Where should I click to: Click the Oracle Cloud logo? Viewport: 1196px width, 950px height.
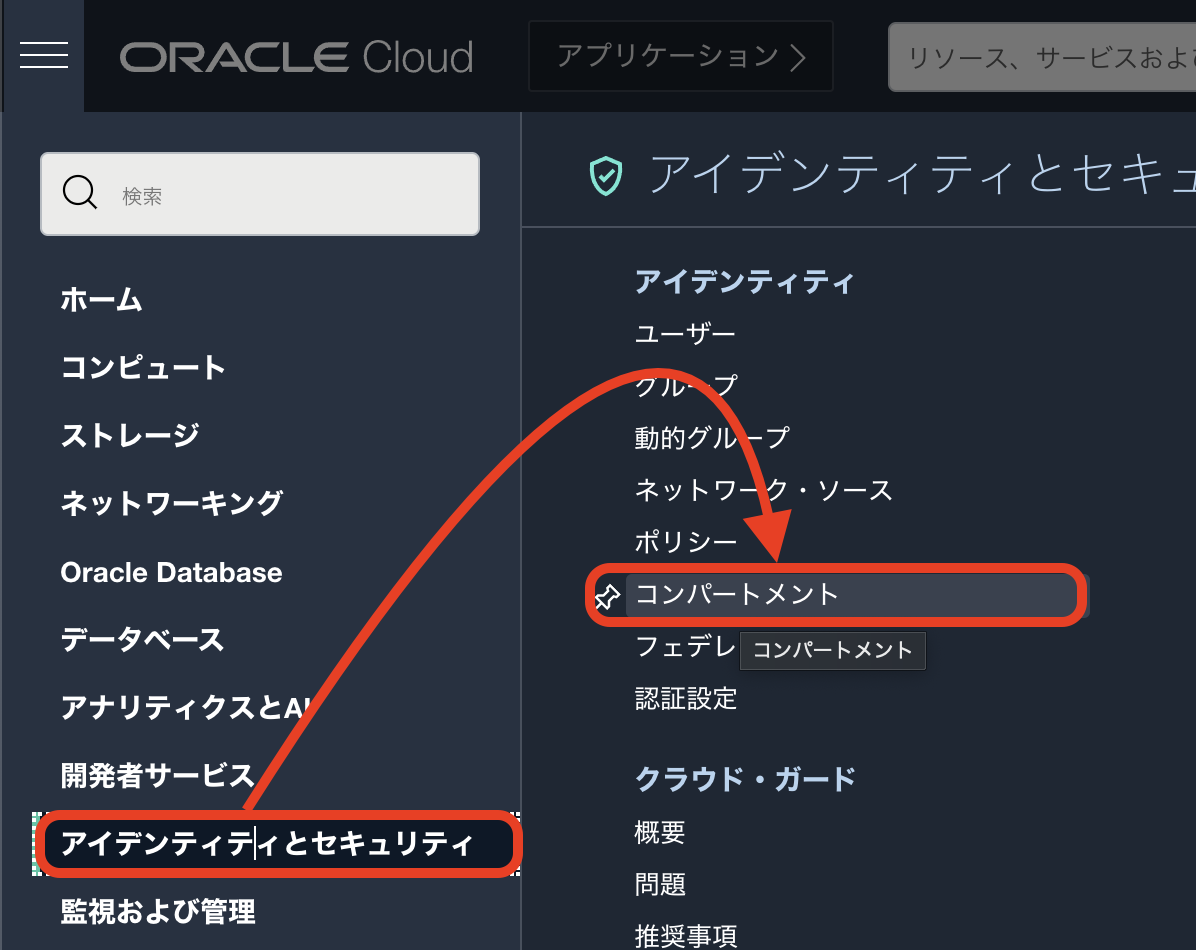[296, 57]
